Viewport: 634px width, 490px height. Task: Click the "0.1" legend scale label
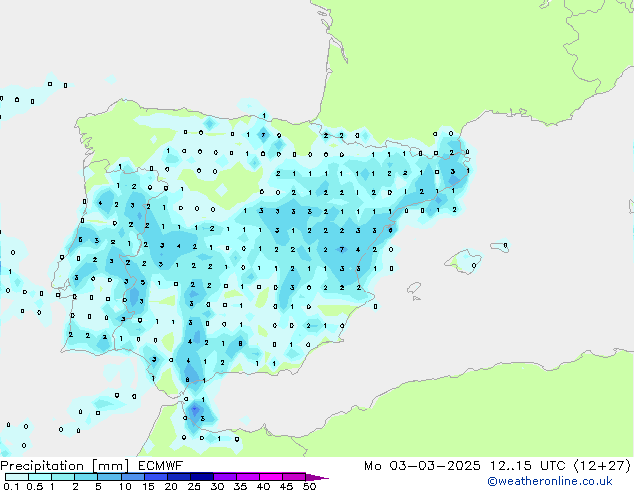(11, 486)
